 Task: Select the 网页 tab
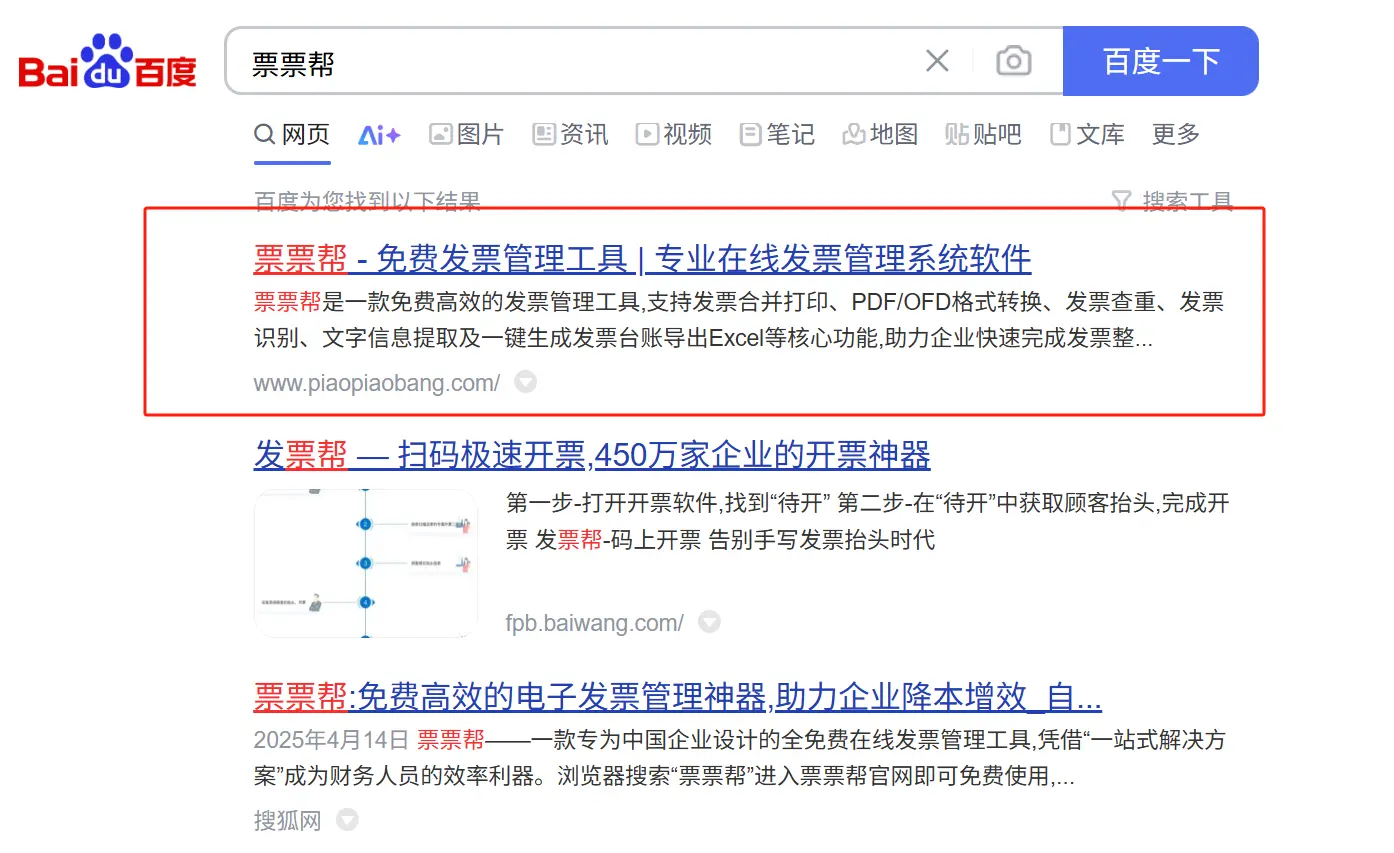click(x=292, y=135)
